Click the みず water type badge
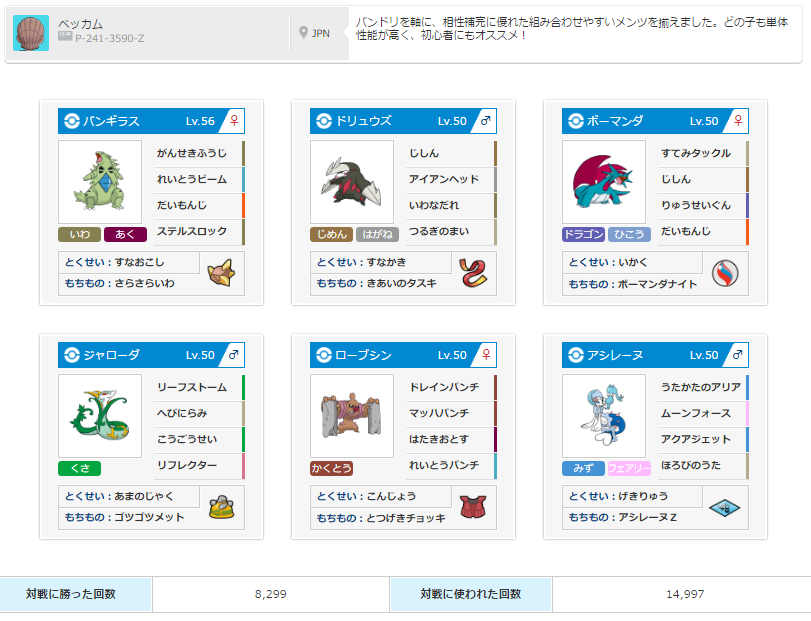This screenshot has height=621, width=811. [583, 468]
